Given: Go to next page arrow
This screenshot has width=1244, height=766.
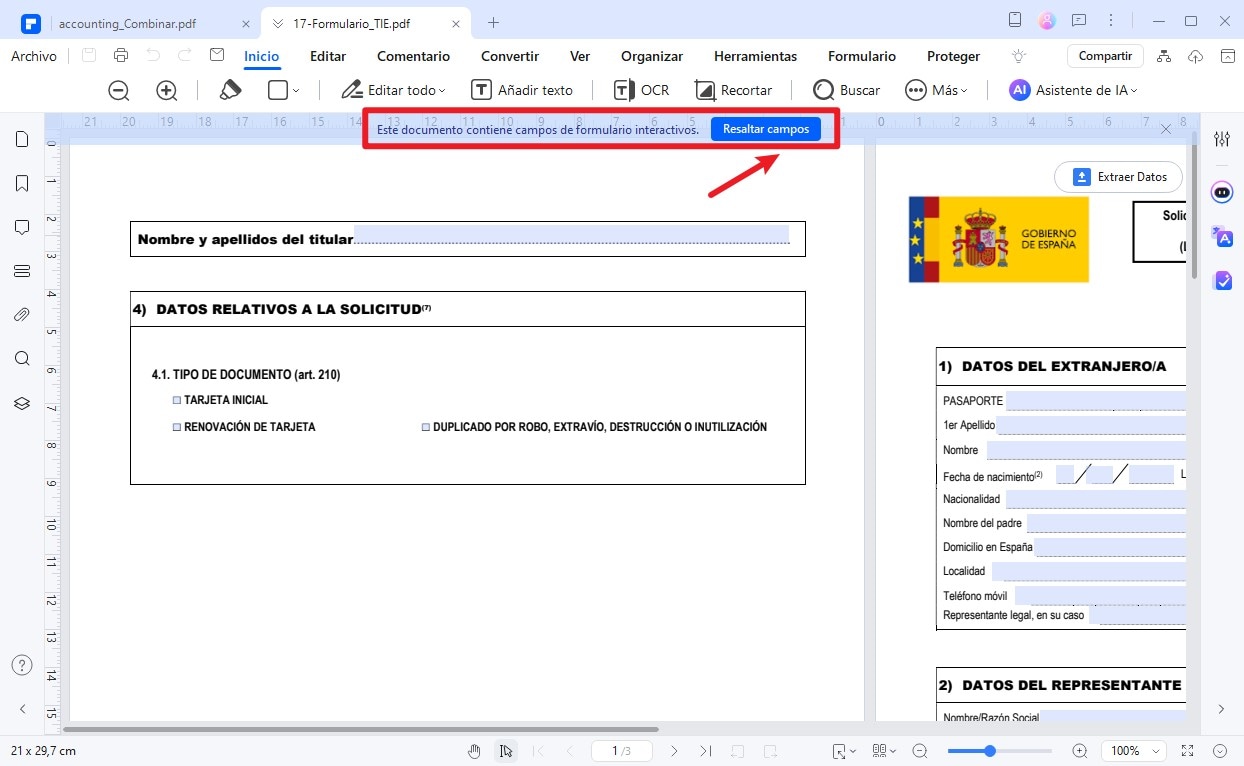Looking at the screenshot, I should 674,750.
